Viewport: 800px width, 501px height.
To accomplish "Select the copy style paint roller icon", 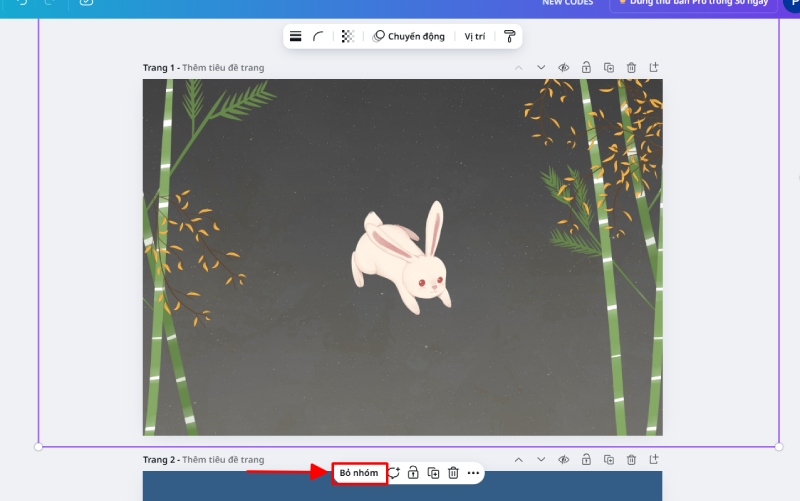I will [x=509, y=36].
